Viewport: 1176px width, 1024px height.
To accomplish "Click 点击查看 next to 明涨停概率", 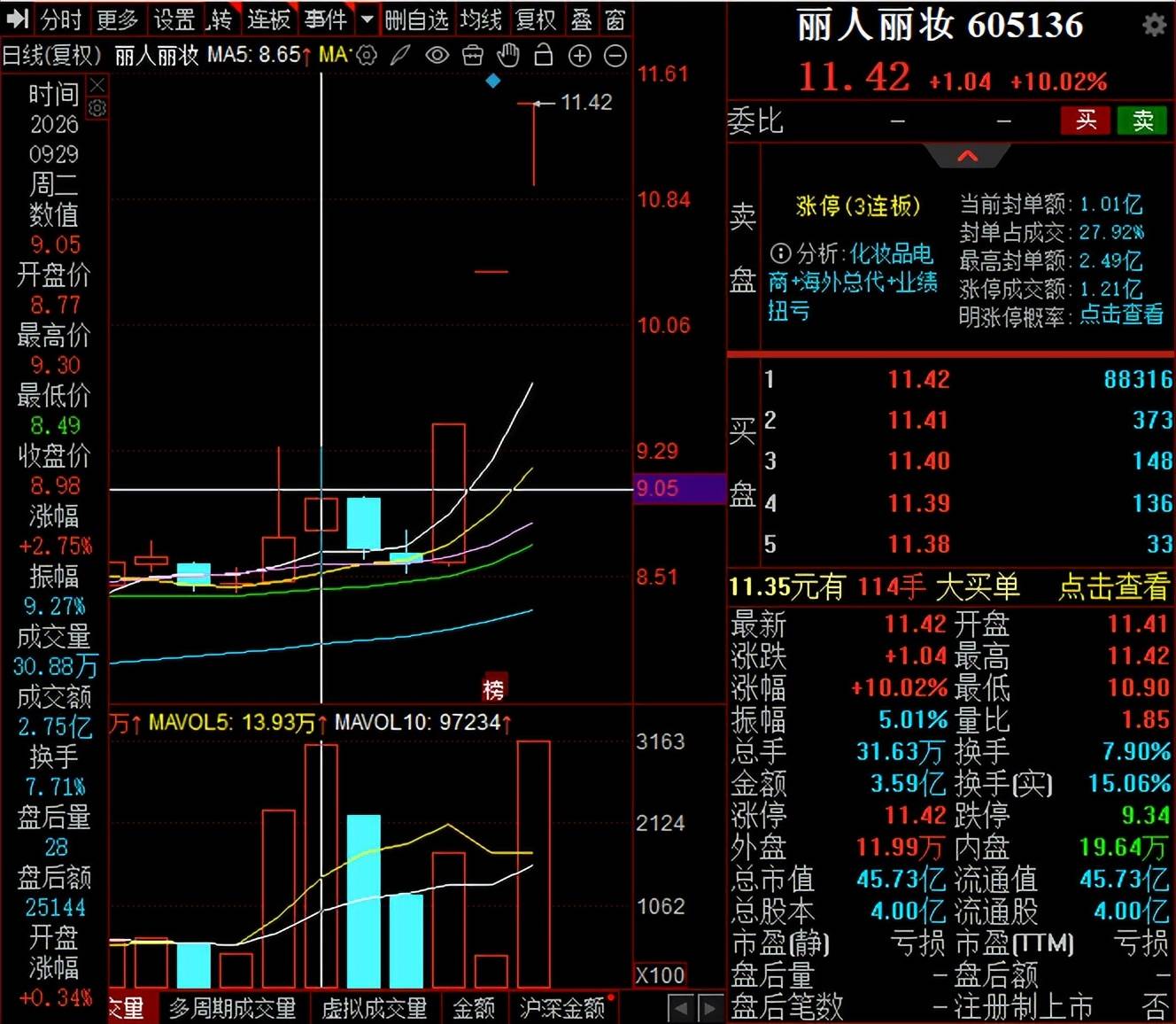I will [1121, 314].
